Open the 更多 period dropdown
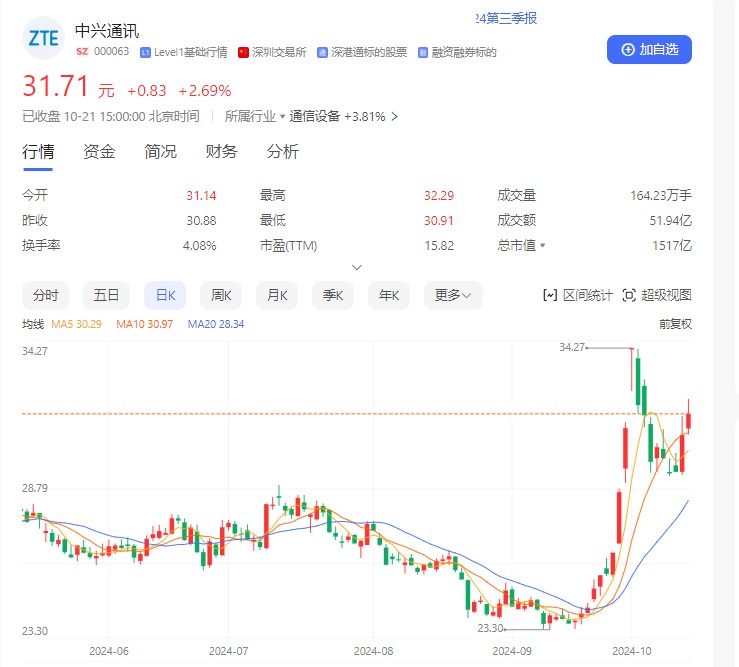Image resolution: width=739 pixels, height=667 pixels. pyautogui.click(x=453, y=296)
